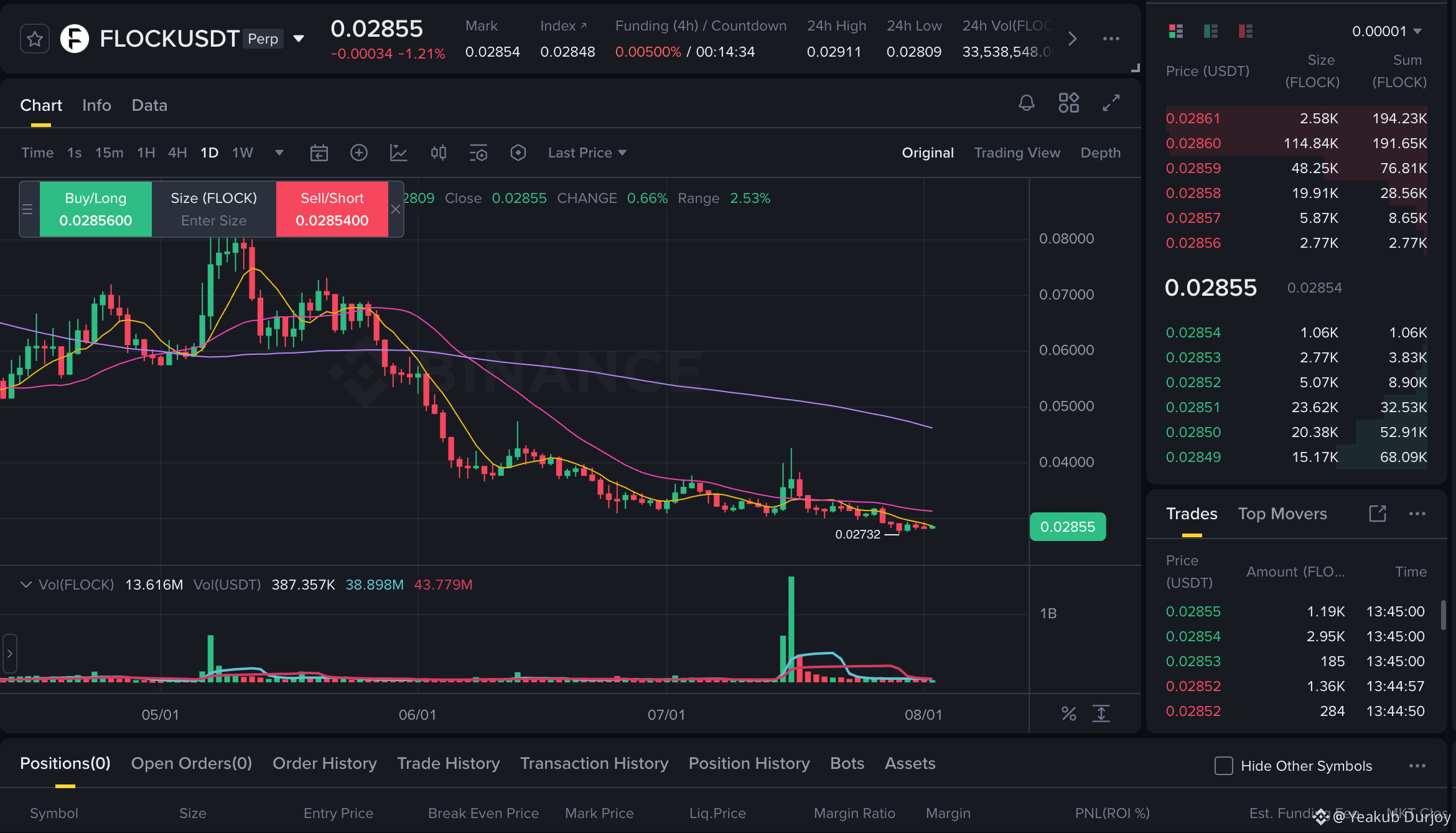1456x833 pixels.
Task: Switch to Original chart view
Action: 928,153
